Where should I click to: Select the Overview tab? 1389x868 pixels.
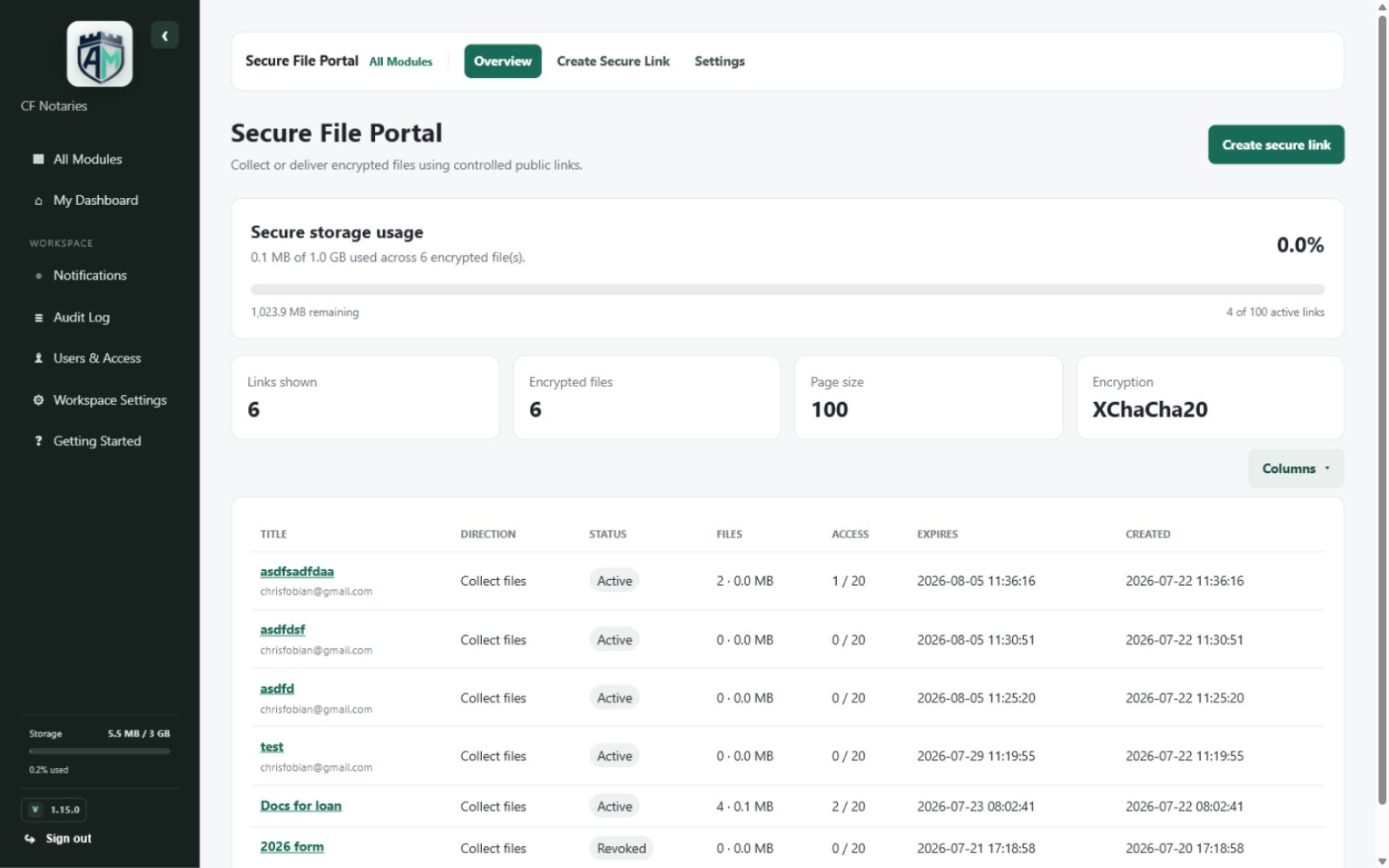click(503, 61)
